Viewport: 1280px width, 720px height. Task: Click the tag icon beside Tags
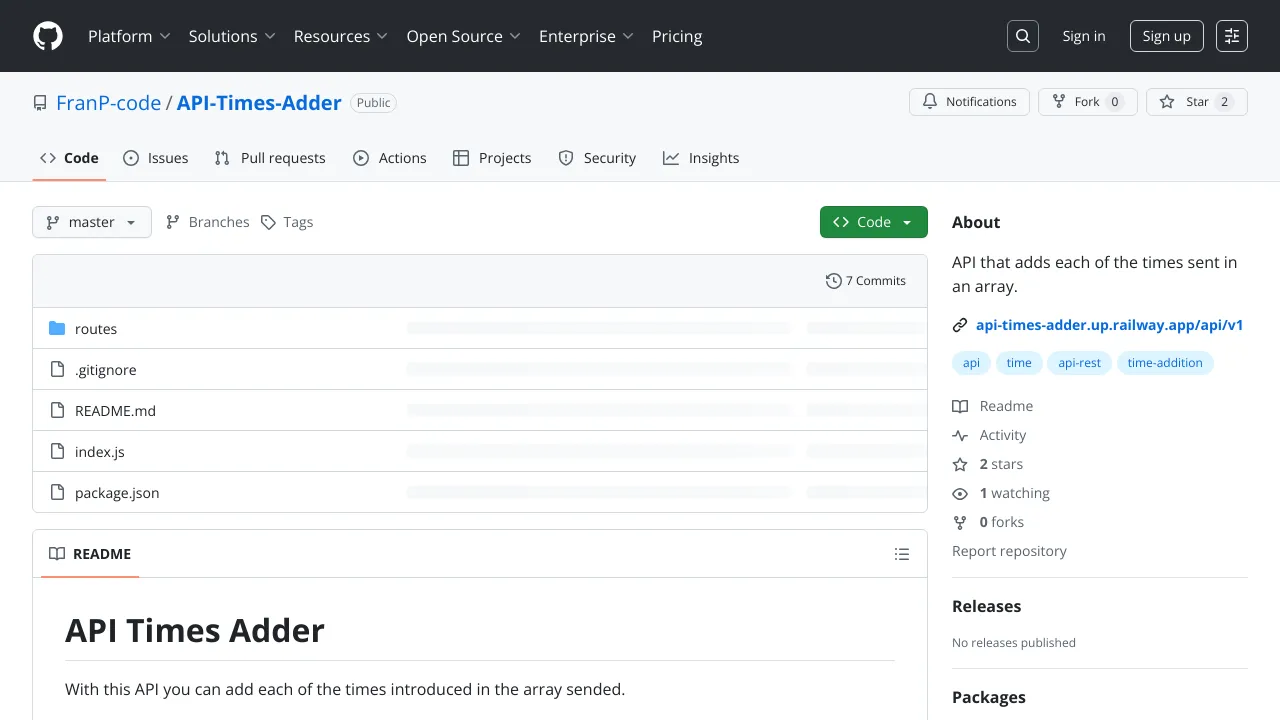click(x=268, y=222)
